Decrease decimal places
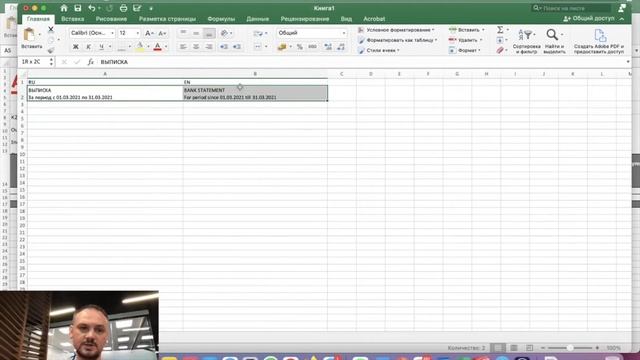 pyautogui.click(x=341, y=47)
